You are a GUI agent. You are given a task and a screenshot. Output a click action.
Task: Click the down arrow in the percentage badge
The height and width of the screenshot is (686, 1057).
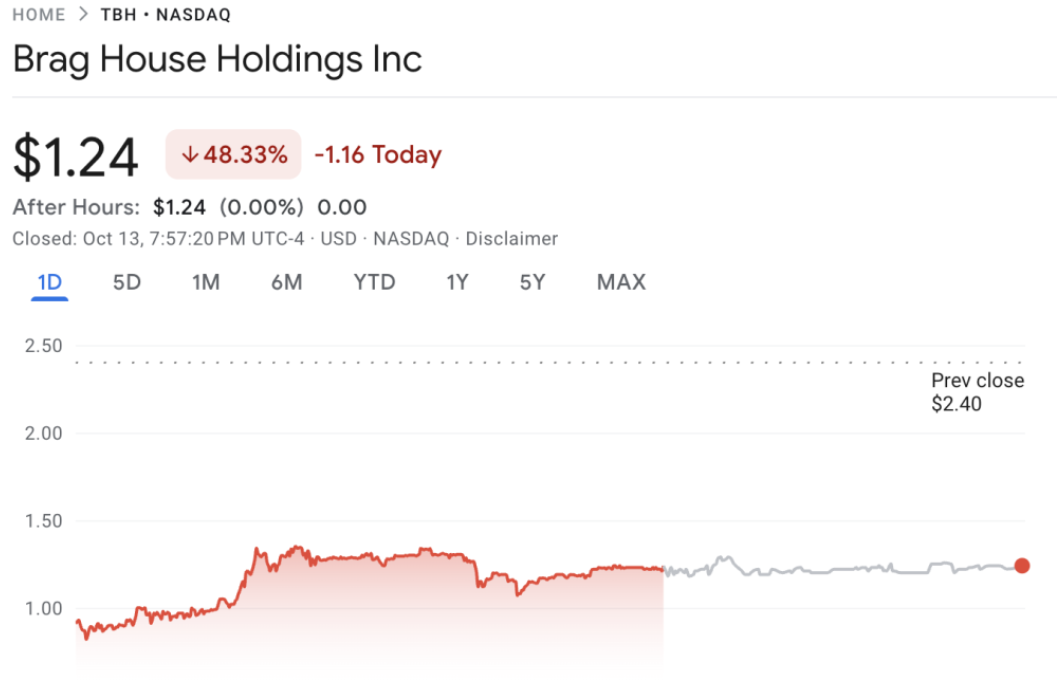pos(189,155)
